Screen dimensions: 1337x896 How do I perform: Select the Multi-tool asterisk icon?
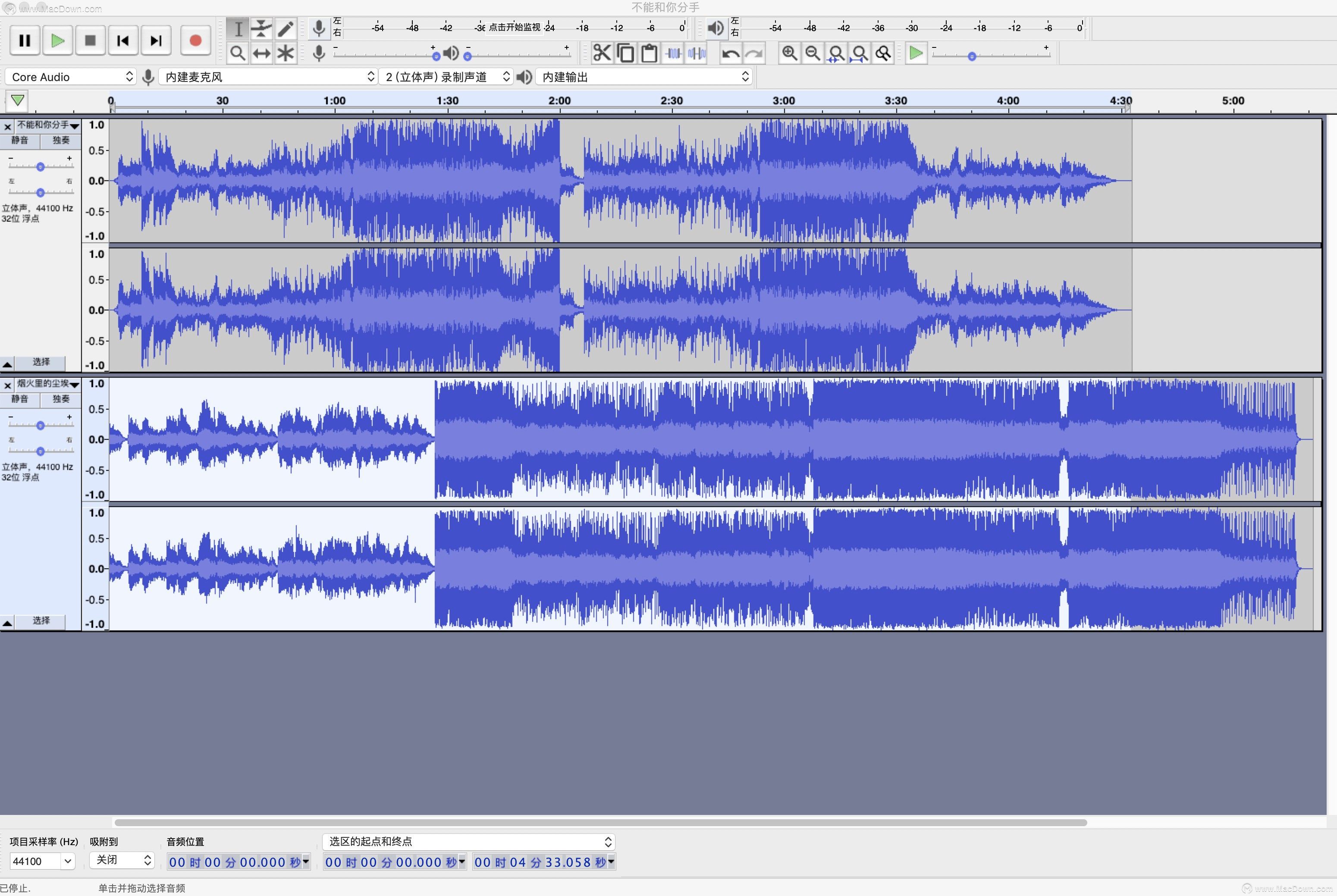(x=285, y=54)
